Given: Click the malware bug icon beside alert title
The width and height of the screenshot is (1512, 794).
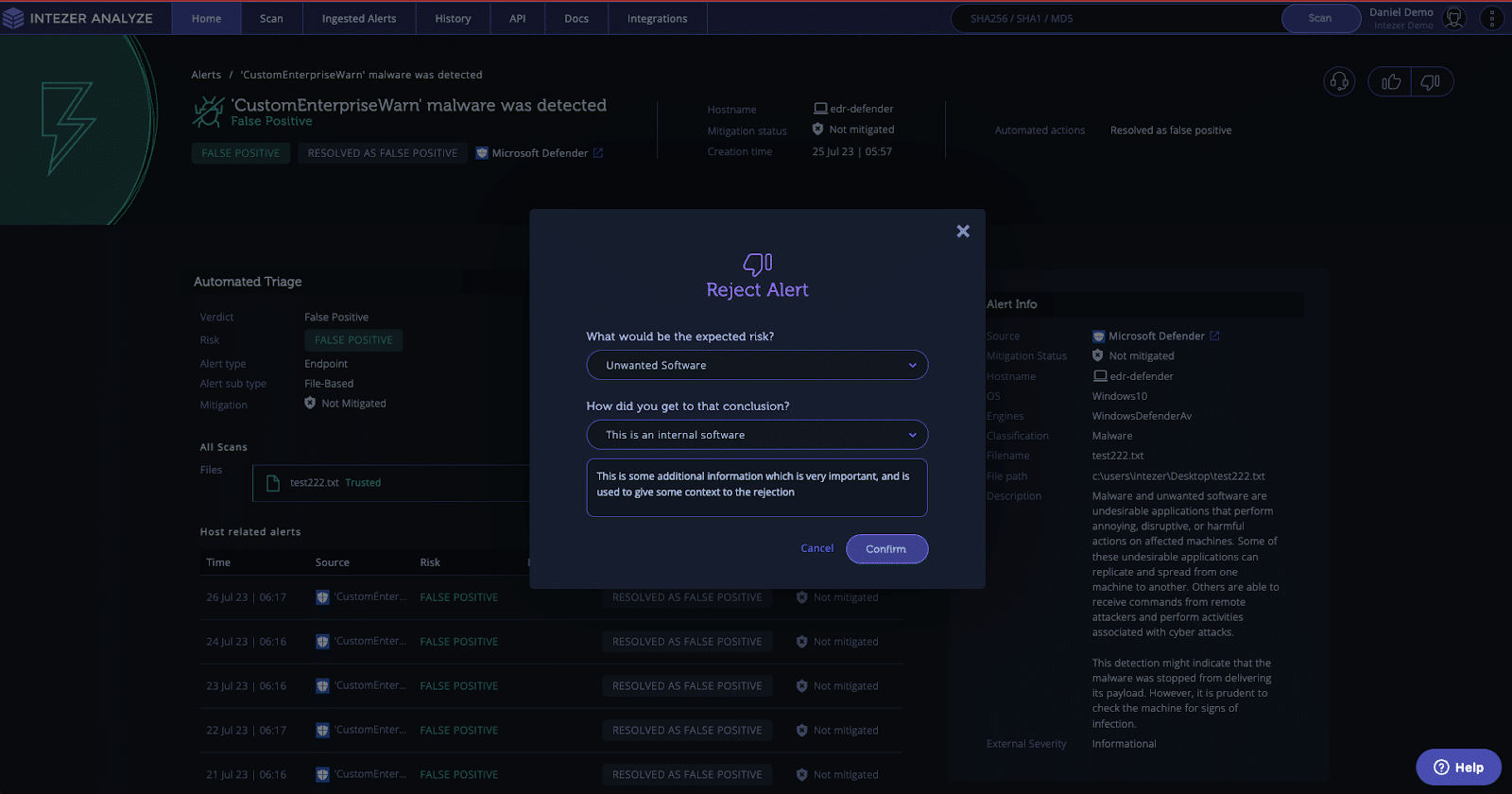Looking at the screenshot, I should tap(208, 112).
